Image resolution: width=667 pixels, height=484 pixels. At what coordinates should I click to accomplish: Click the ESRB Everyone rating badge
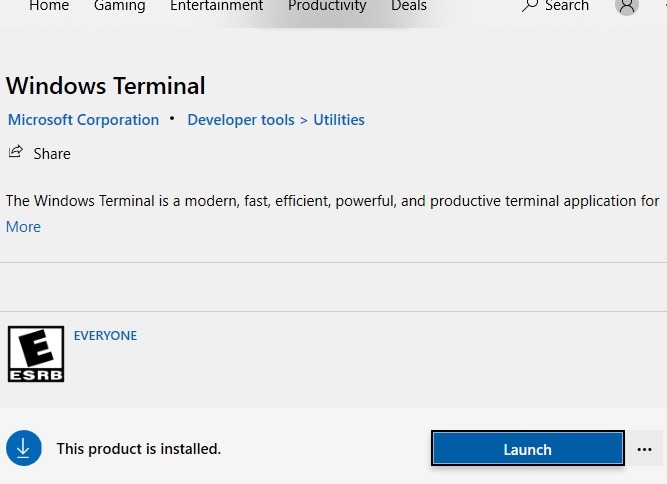pyautogui.click(x=36, y=354)
